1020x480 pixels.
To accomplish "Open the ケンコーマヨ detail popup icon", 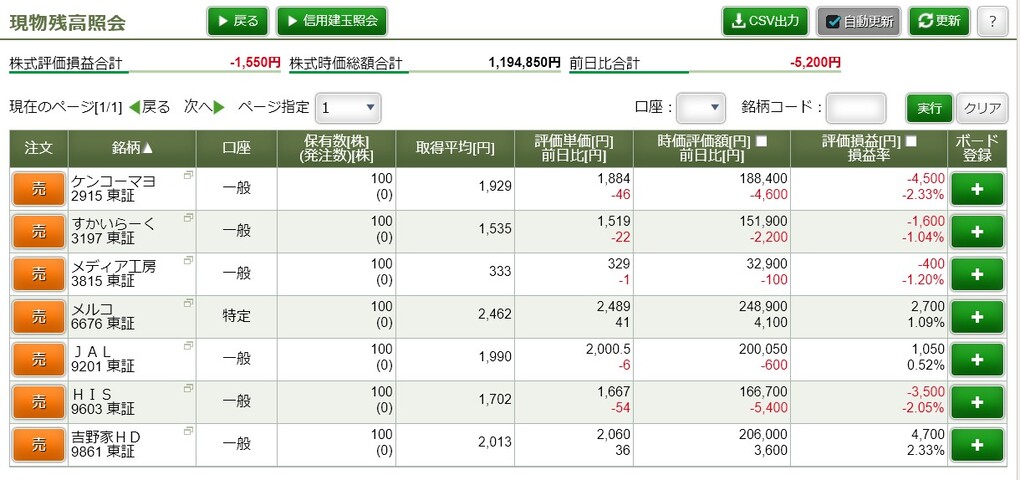I will tap(188, 176).
